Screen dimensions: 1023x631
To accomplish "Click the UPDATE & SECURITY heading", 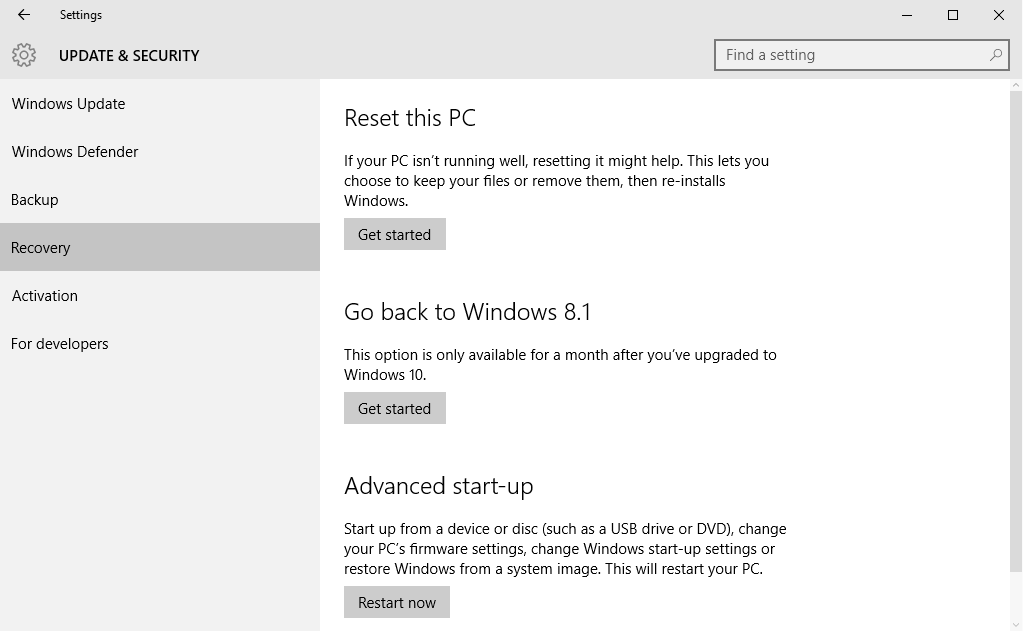I will coord(130,56).
